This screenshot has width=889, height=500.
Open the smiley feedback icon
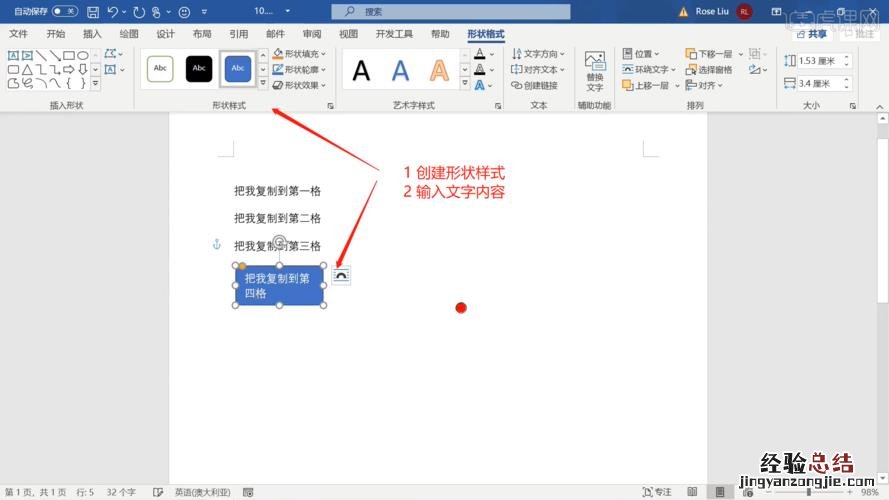(x=183, y=12)
